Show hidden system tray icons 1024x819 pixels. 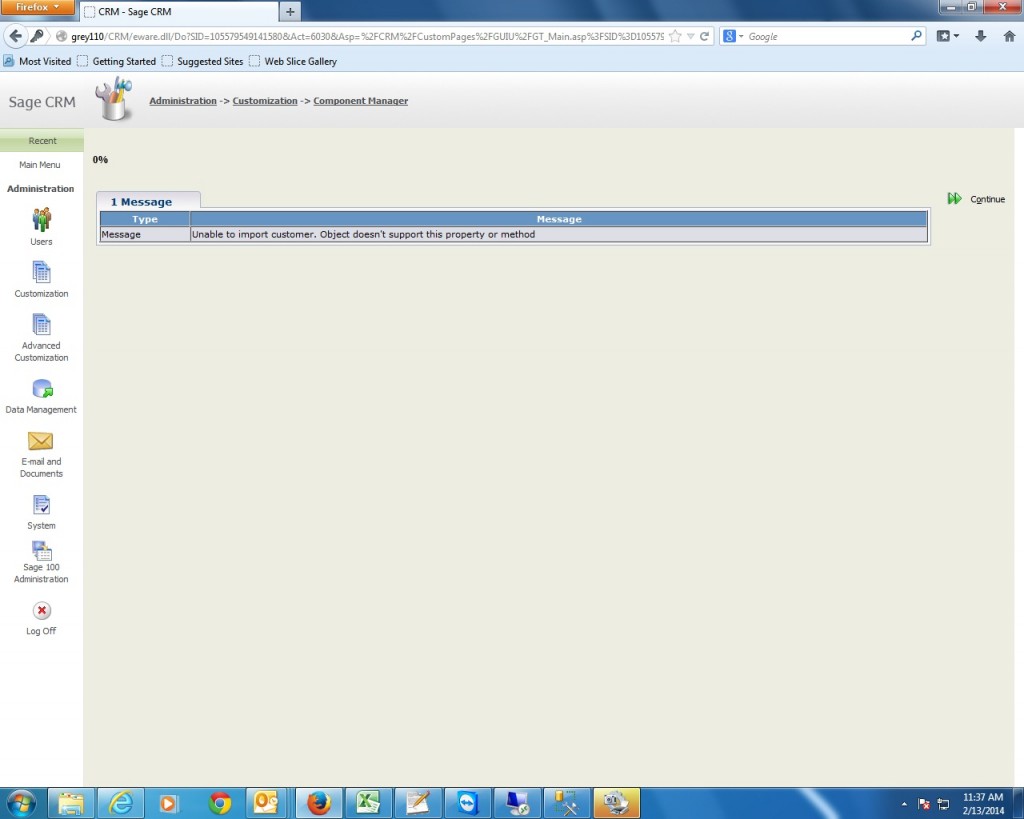tap(904, 804)
